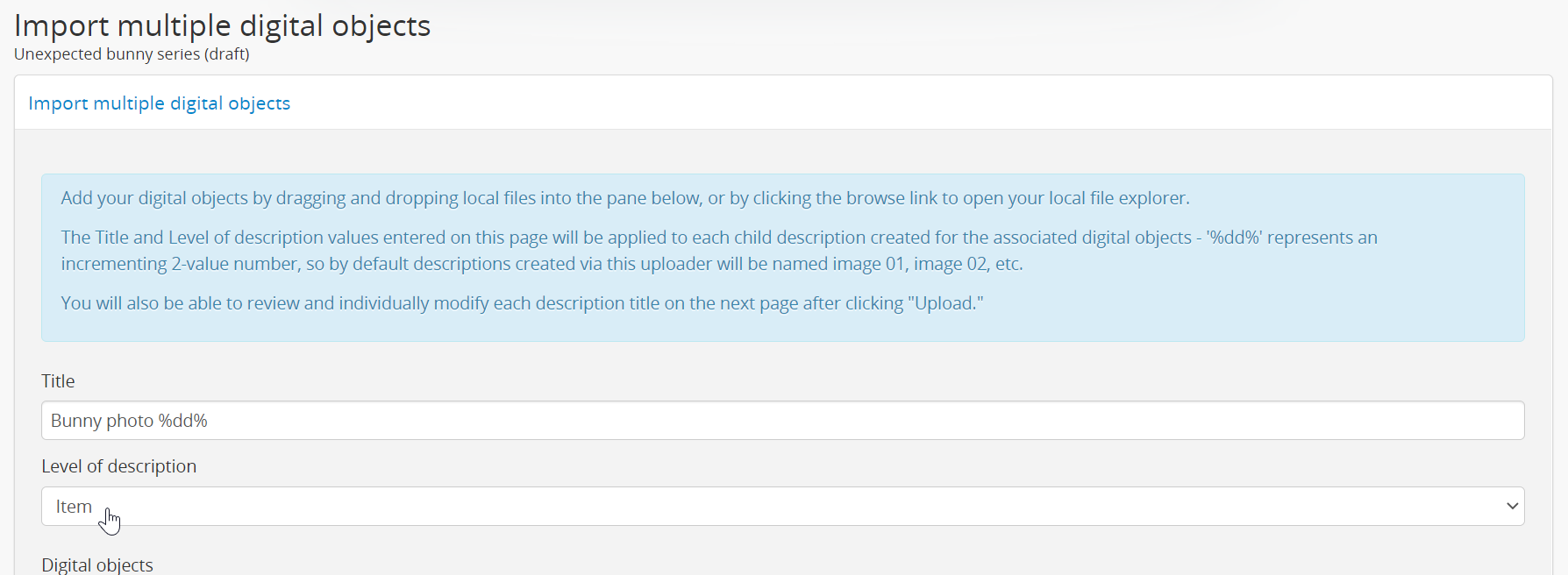This screenshot has width=1568, height=575.
Task: Click the chevron arrow on the Item dropdown
Action: [1511, 507]
